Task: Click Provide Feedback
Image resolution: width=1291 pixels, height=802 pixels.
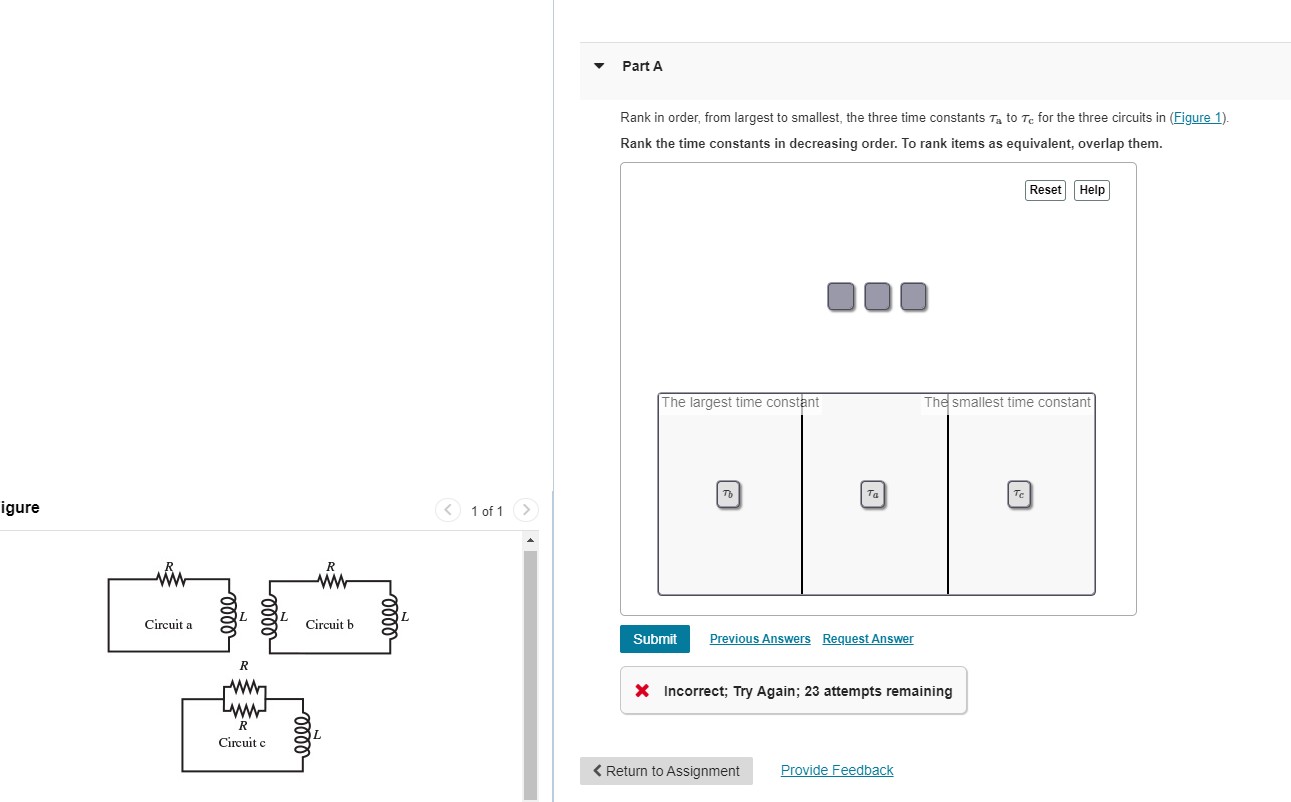Action: pos(836,770)
